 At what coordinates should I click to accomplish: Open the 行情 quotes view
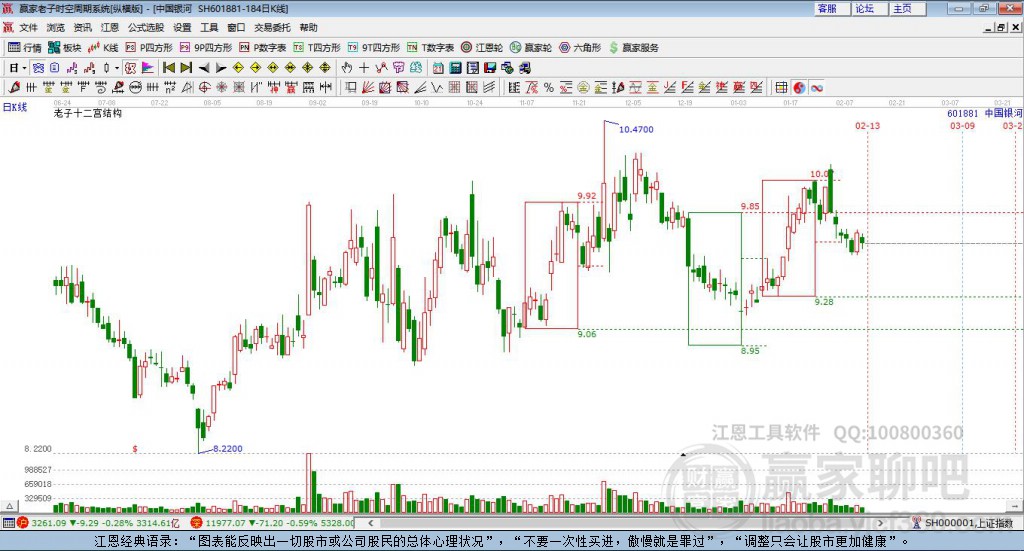click(x=24, y=48)
